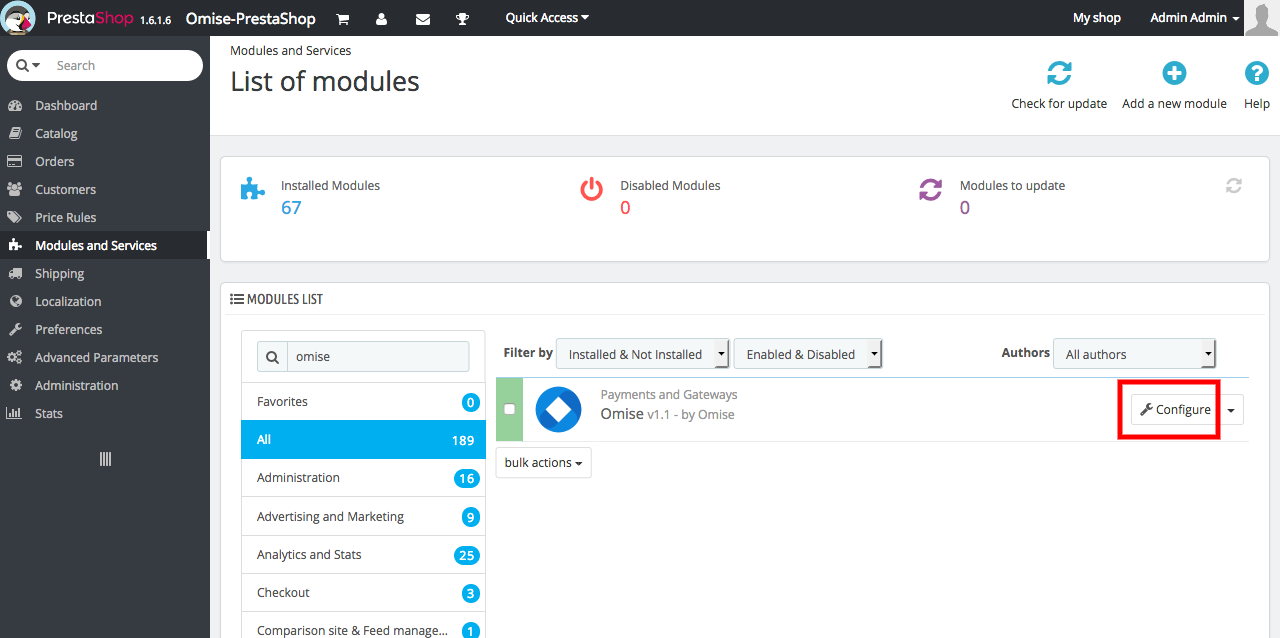Viewport: 1280px width, 638px height.
Task: Open the Installed & Not Installed filter dropdown
Action: click(x=643, y=353)
